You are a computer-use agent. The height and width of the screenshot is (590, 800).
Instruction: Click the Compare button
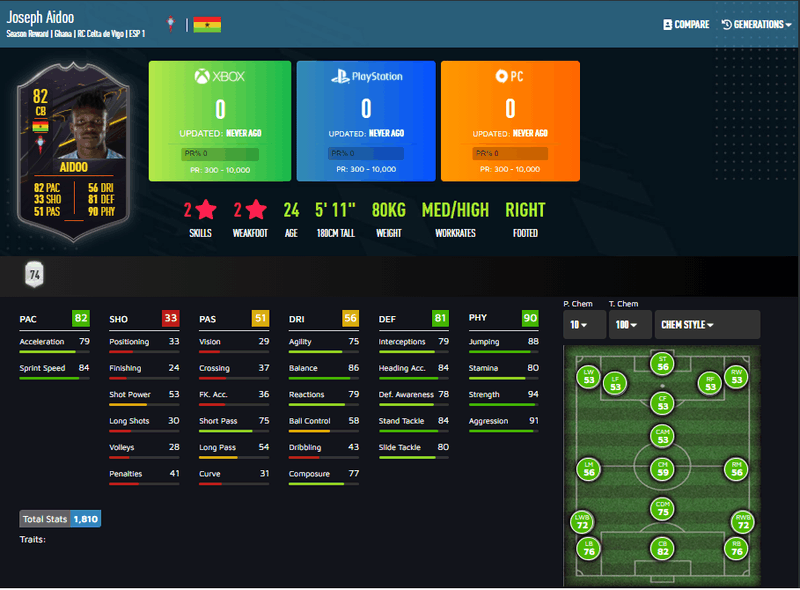pos(686,24)
